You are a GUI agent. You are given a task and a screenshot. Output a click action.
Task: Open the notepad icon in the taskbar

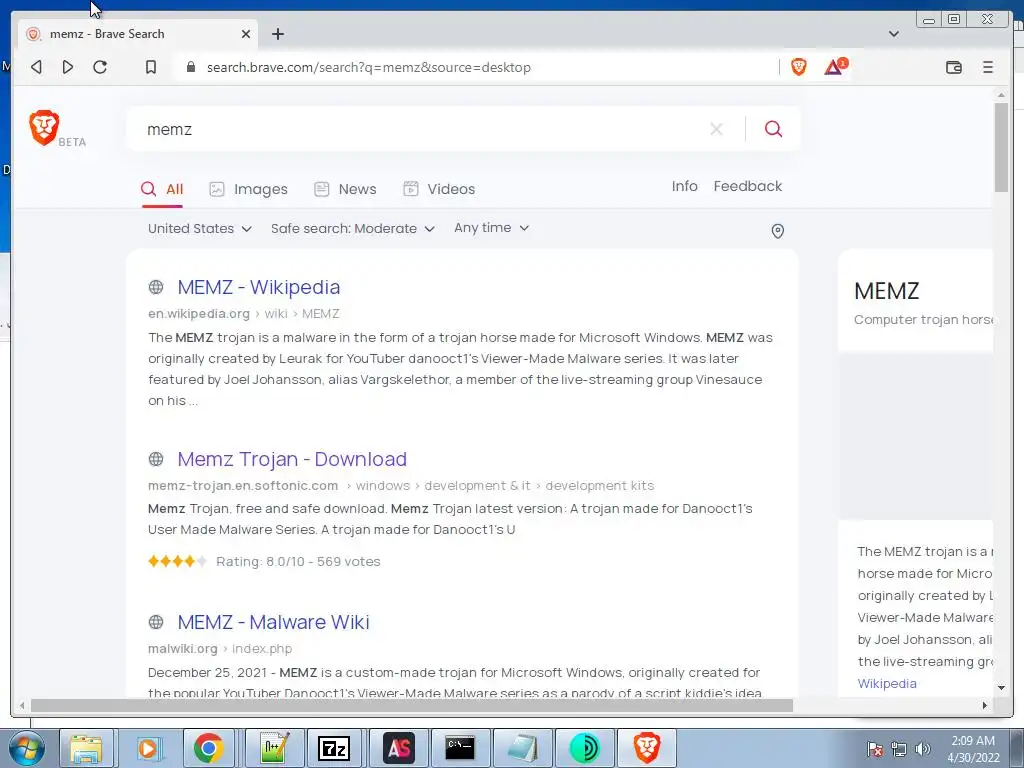[x=522, y=748]
